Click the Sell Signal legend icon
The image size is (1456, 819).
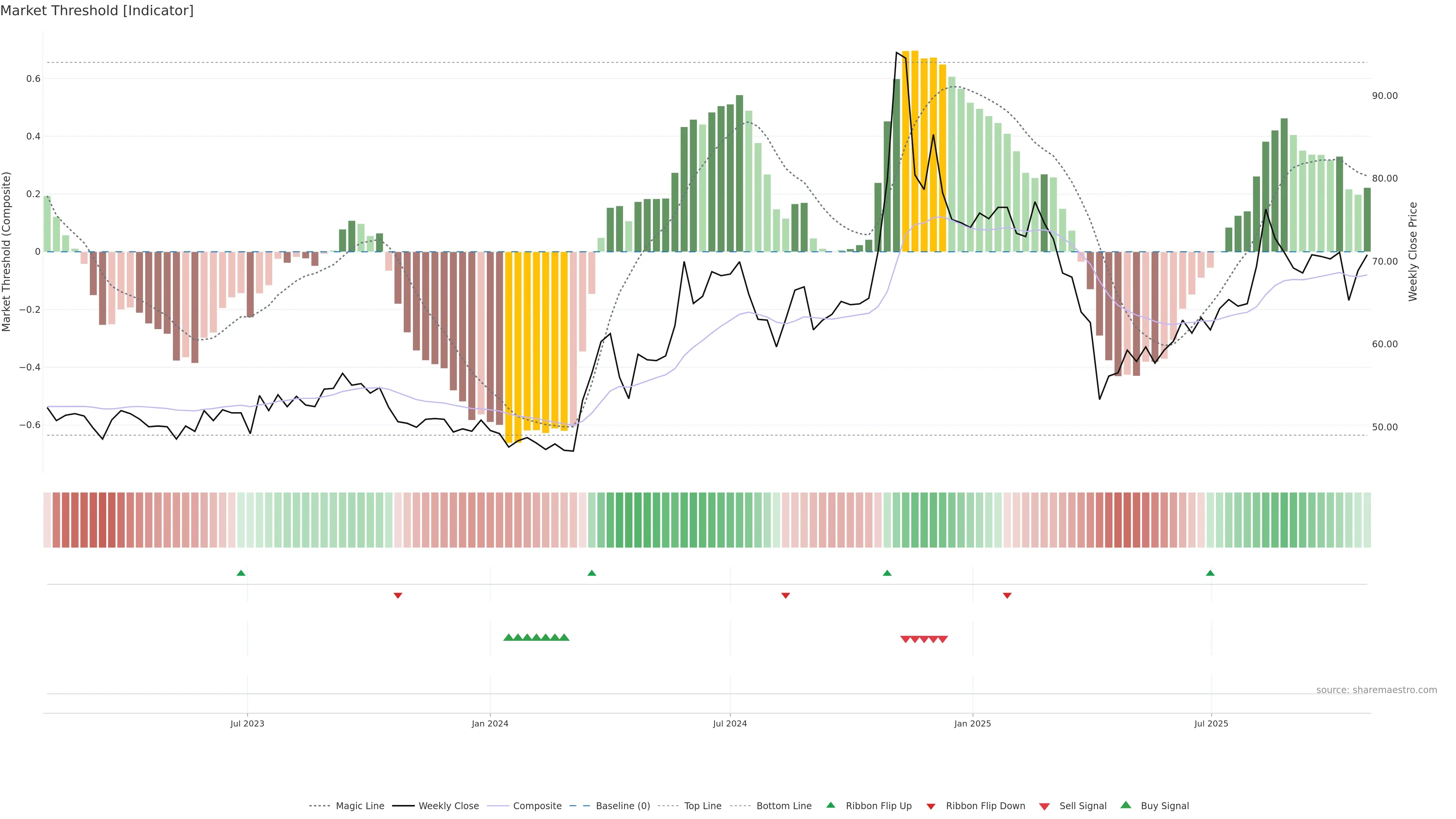1045,806
